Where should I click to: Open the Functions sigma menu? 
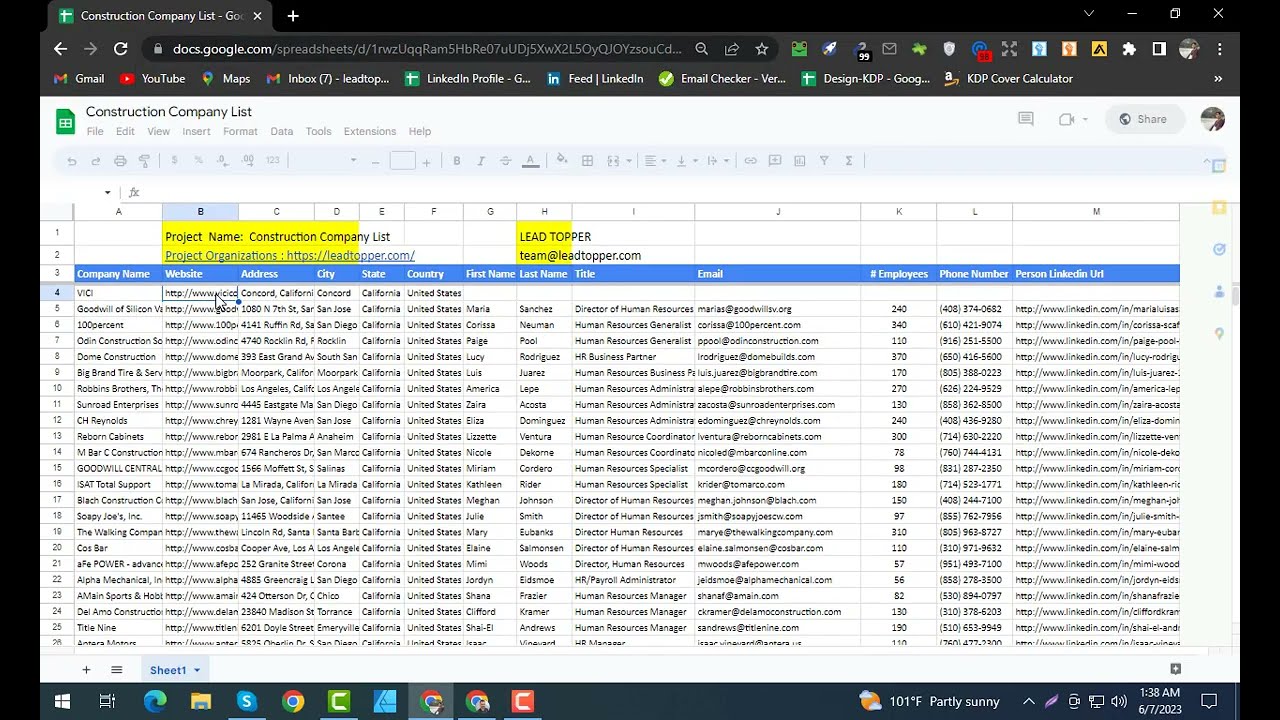pyautogui.click(x=849, y=161)
